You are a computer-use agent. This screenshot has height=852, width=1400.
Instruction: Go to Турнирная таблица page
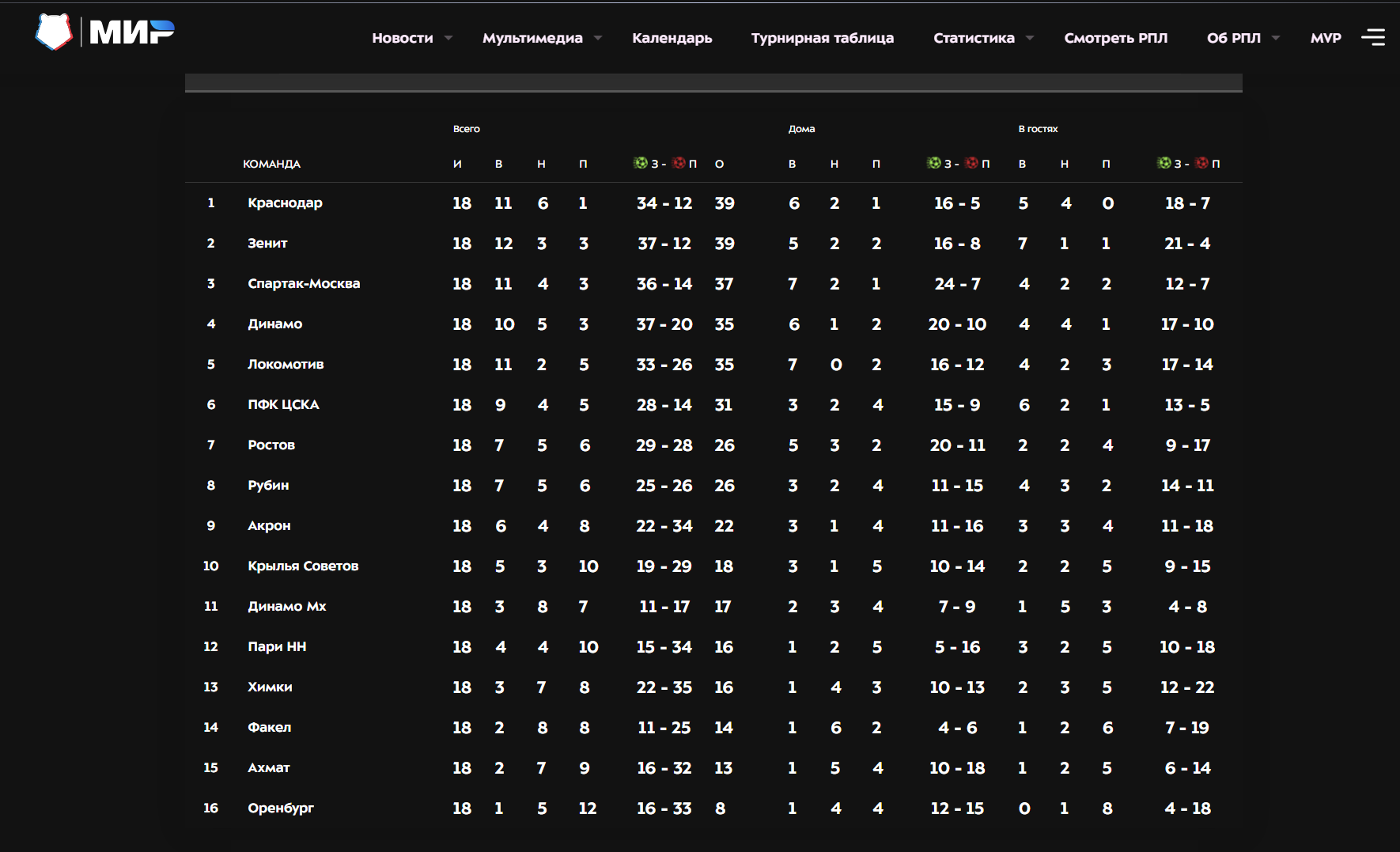click(823, 38)
